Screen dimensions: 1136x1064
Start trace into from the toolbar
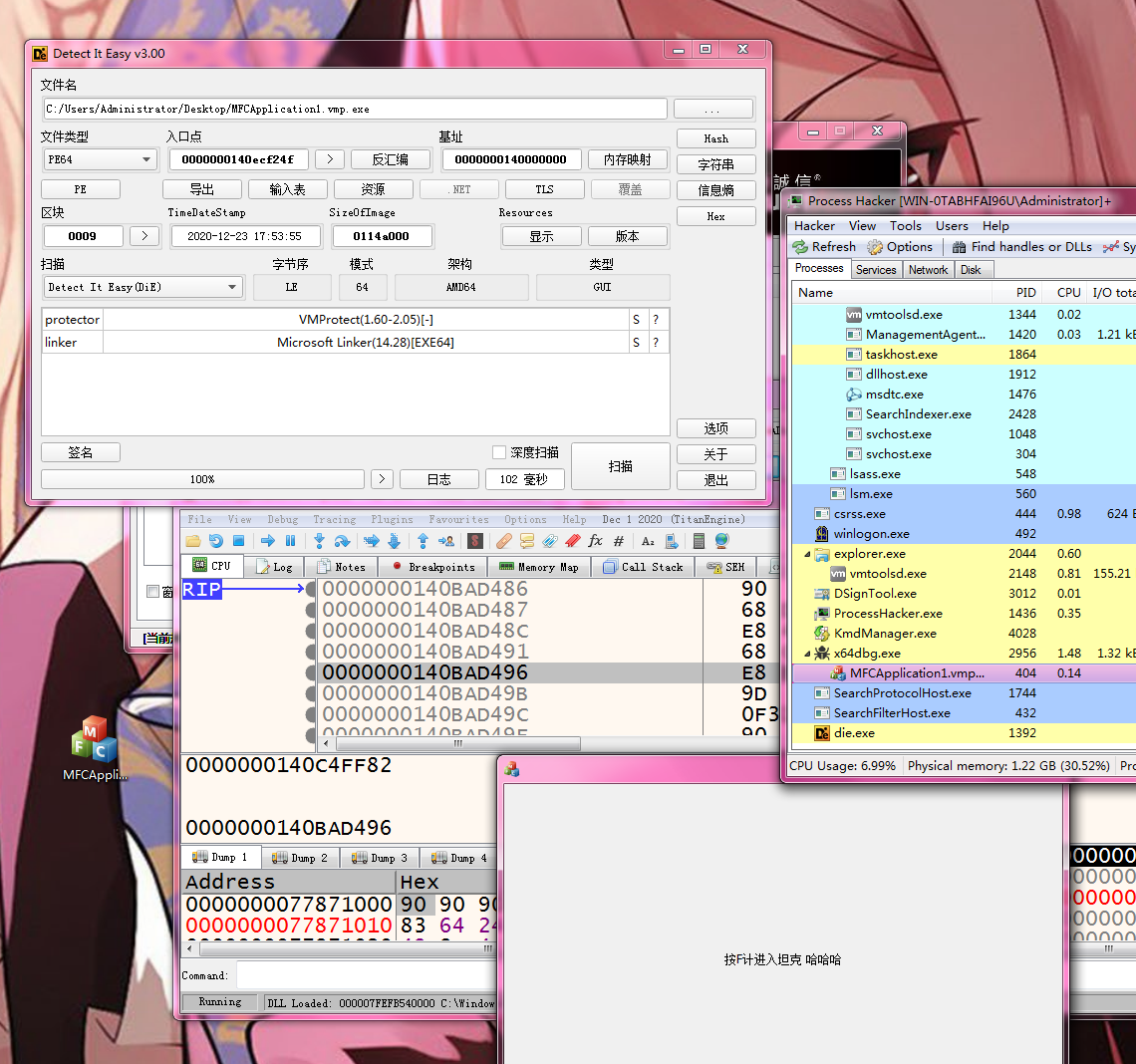coord(371,541)
